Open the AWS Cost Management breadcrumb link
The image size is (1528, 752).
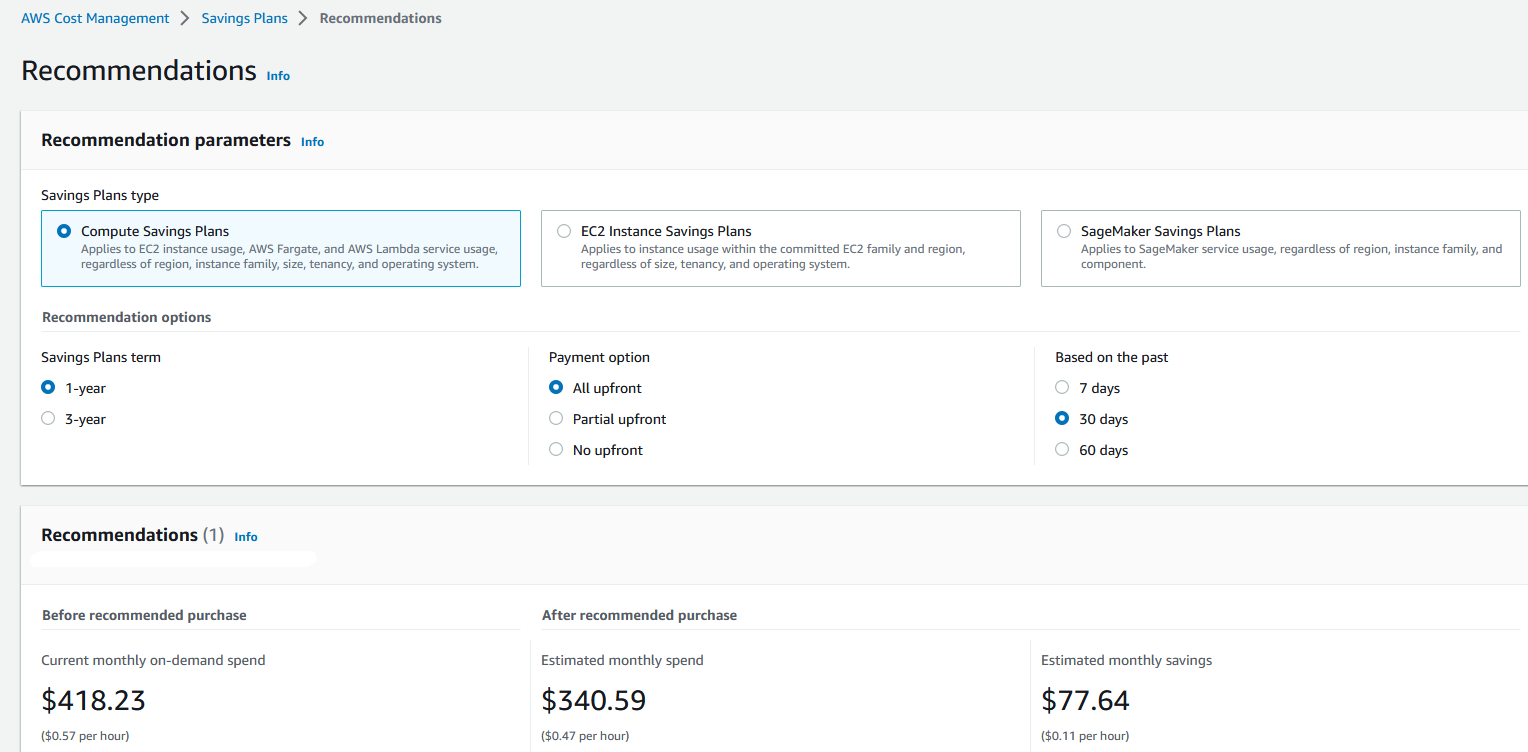click(x=95, y=17)
